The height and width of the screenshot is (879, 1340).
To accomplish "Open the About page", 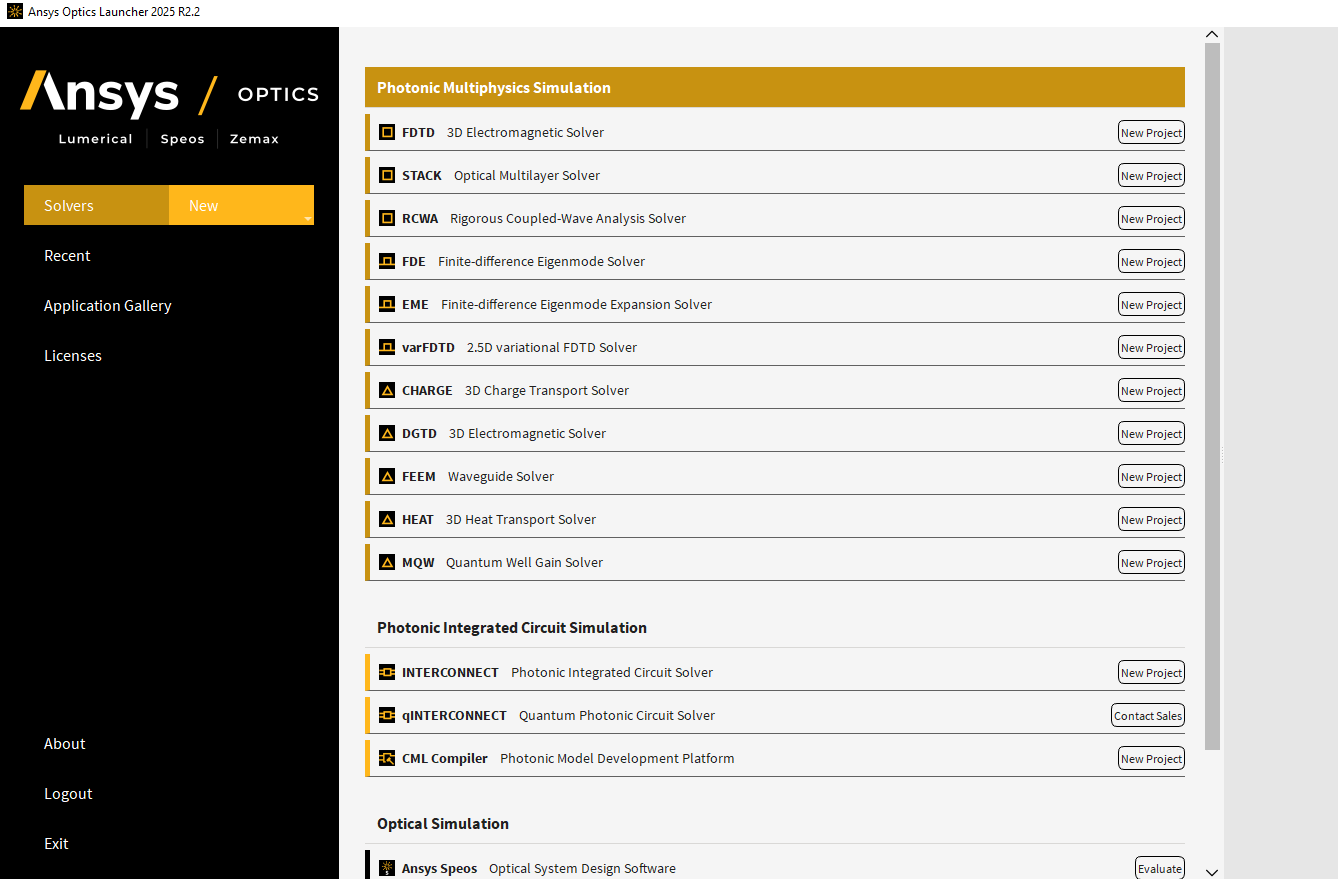I will pos(65,744).
